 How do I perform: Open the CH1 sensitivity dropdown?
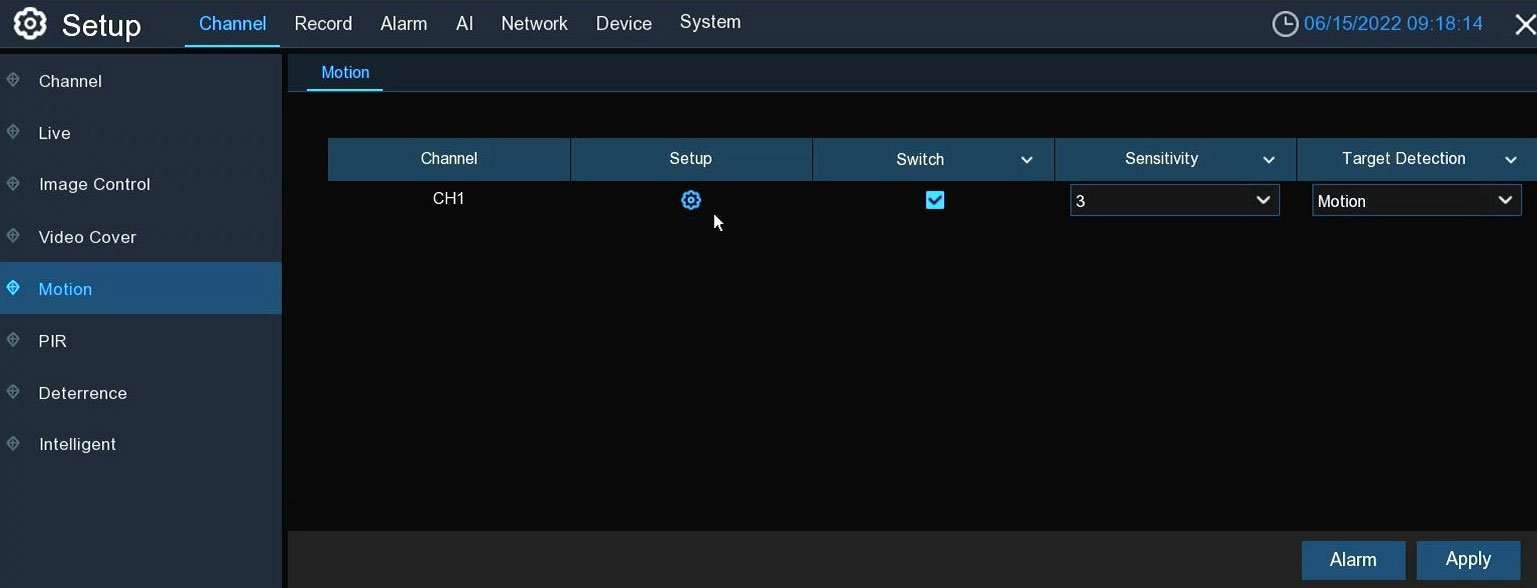pos(1174,201)
